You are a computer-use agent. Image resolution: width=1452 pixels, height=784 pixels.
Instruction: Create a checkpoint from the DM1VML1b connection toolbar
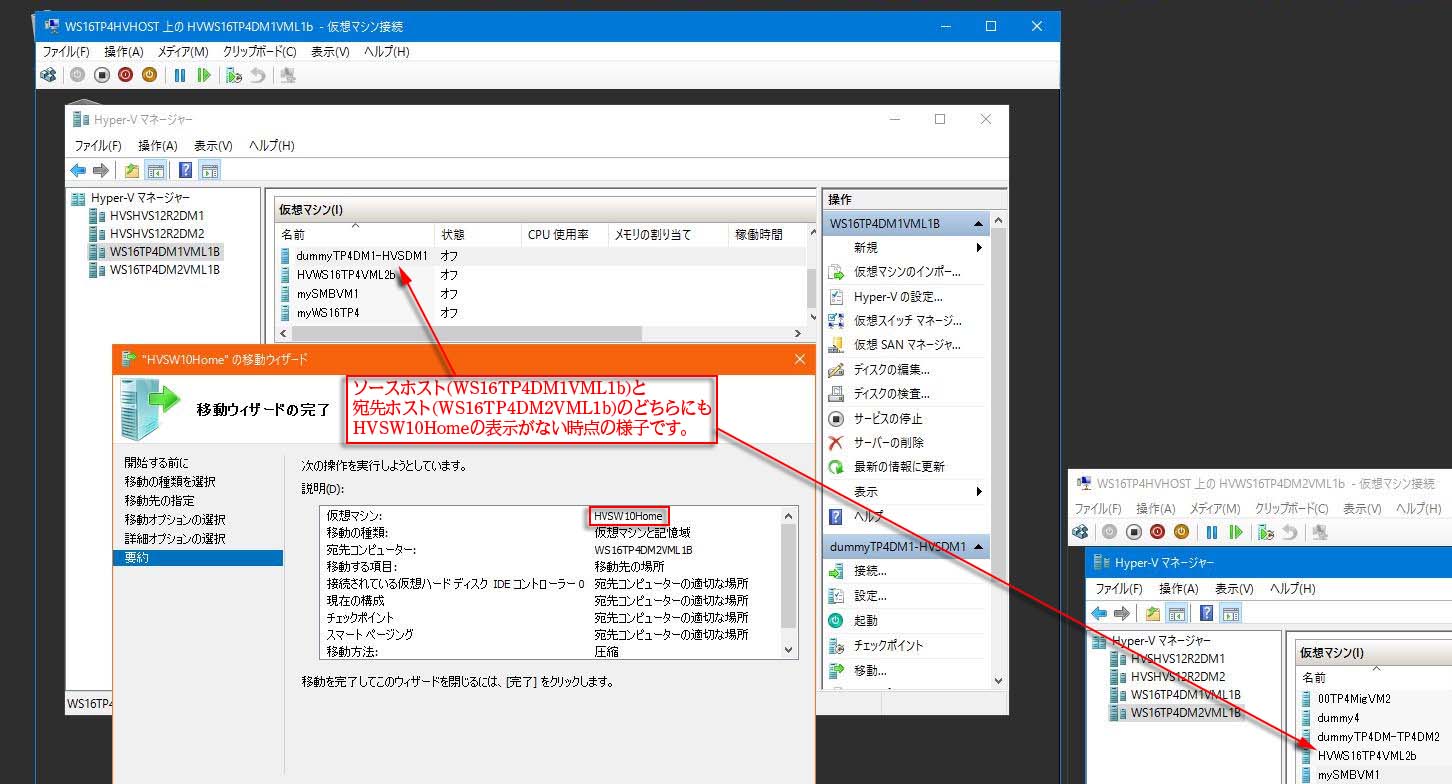click(234, 74)
